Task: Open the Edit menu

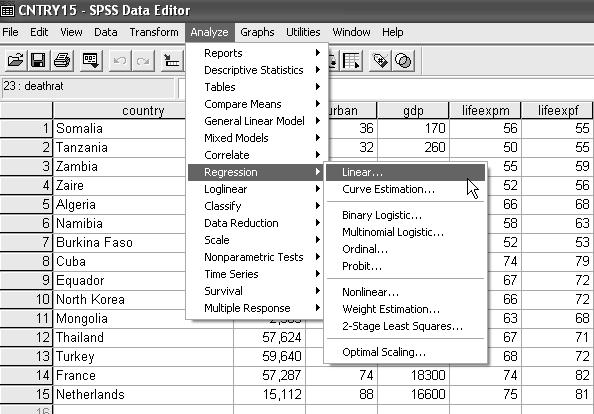Action: pyautogui.click(x=39, y=32)
